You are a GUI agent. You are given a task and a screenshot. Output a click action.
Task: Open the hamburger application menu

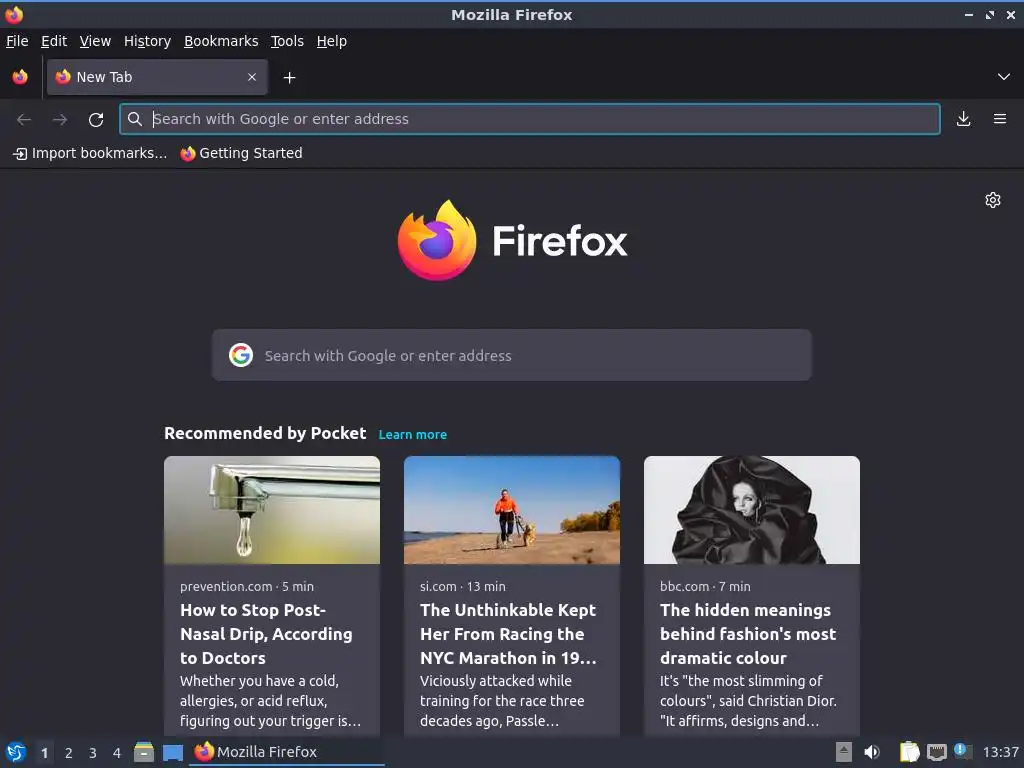(x=1000, y=119)
